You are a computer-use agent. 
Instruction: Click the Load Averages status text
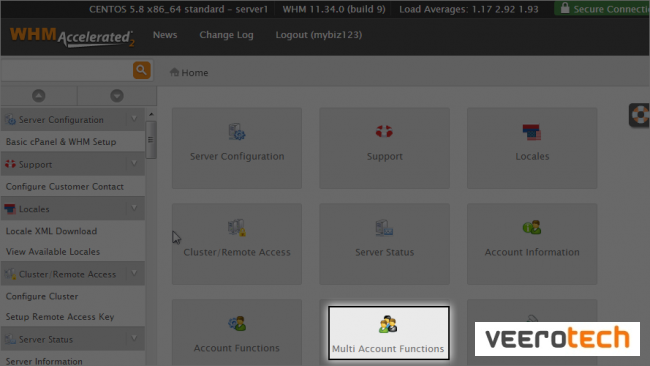(x=469, y=9)
